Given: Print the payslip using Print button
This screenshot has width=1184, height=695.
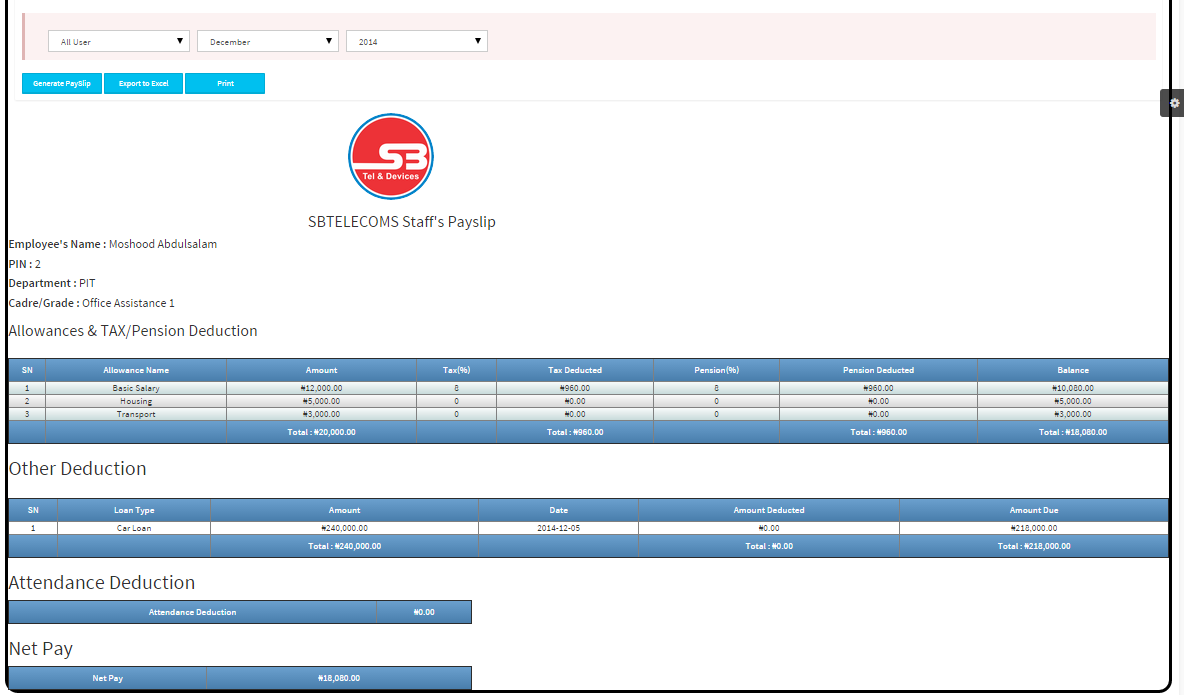Looking at the screenshot, I should [x=225, y=84].
